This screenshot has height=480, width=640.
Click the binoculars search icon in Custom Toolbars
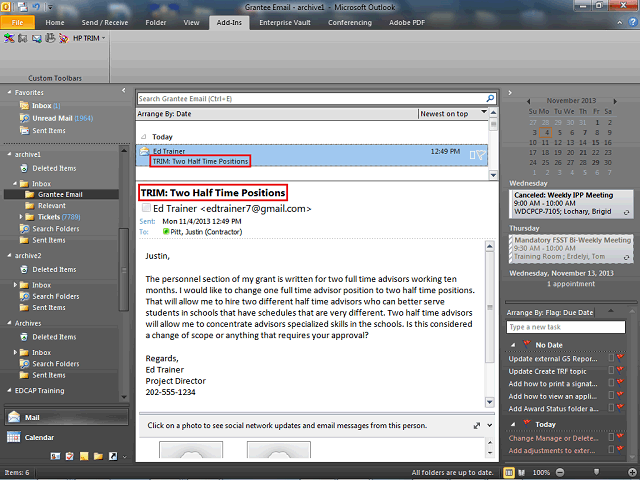pyautogui.click(x=23, y=38)
